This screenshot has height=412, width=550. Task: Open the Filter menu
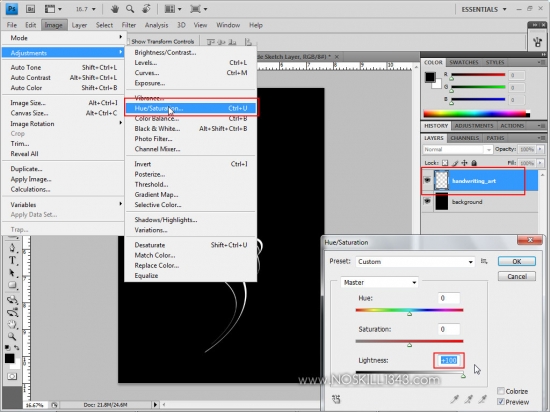click(x=129, y=25)
